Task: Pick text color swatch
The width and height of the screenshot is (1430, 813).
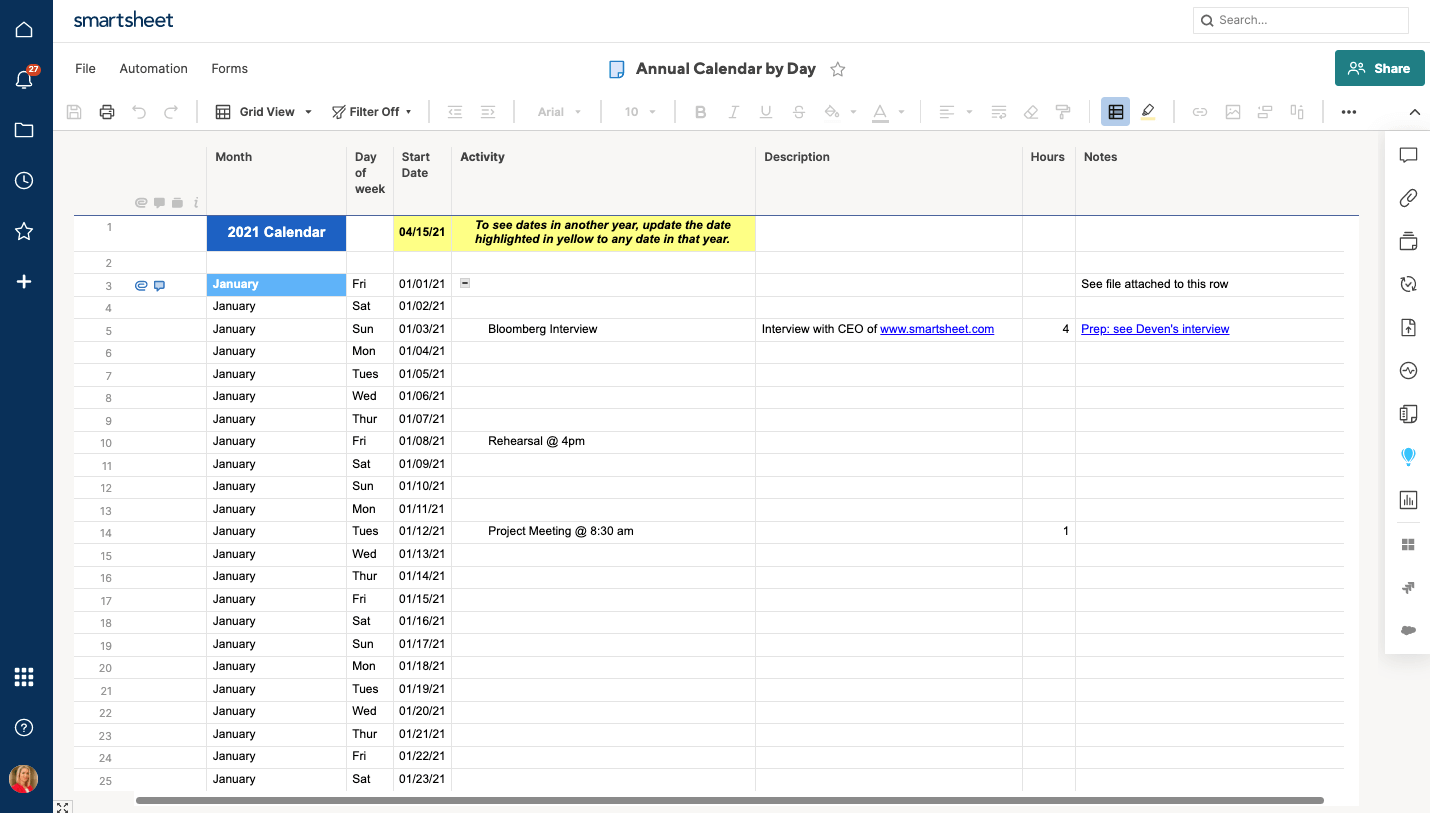Action: point(880,112)
